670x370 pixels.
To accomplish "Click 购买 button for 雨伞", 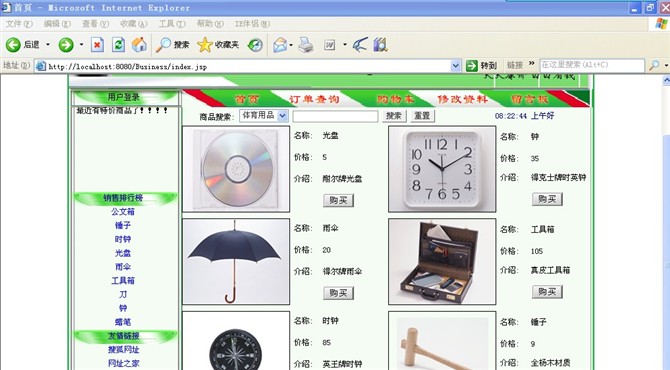I will point(338,293).
